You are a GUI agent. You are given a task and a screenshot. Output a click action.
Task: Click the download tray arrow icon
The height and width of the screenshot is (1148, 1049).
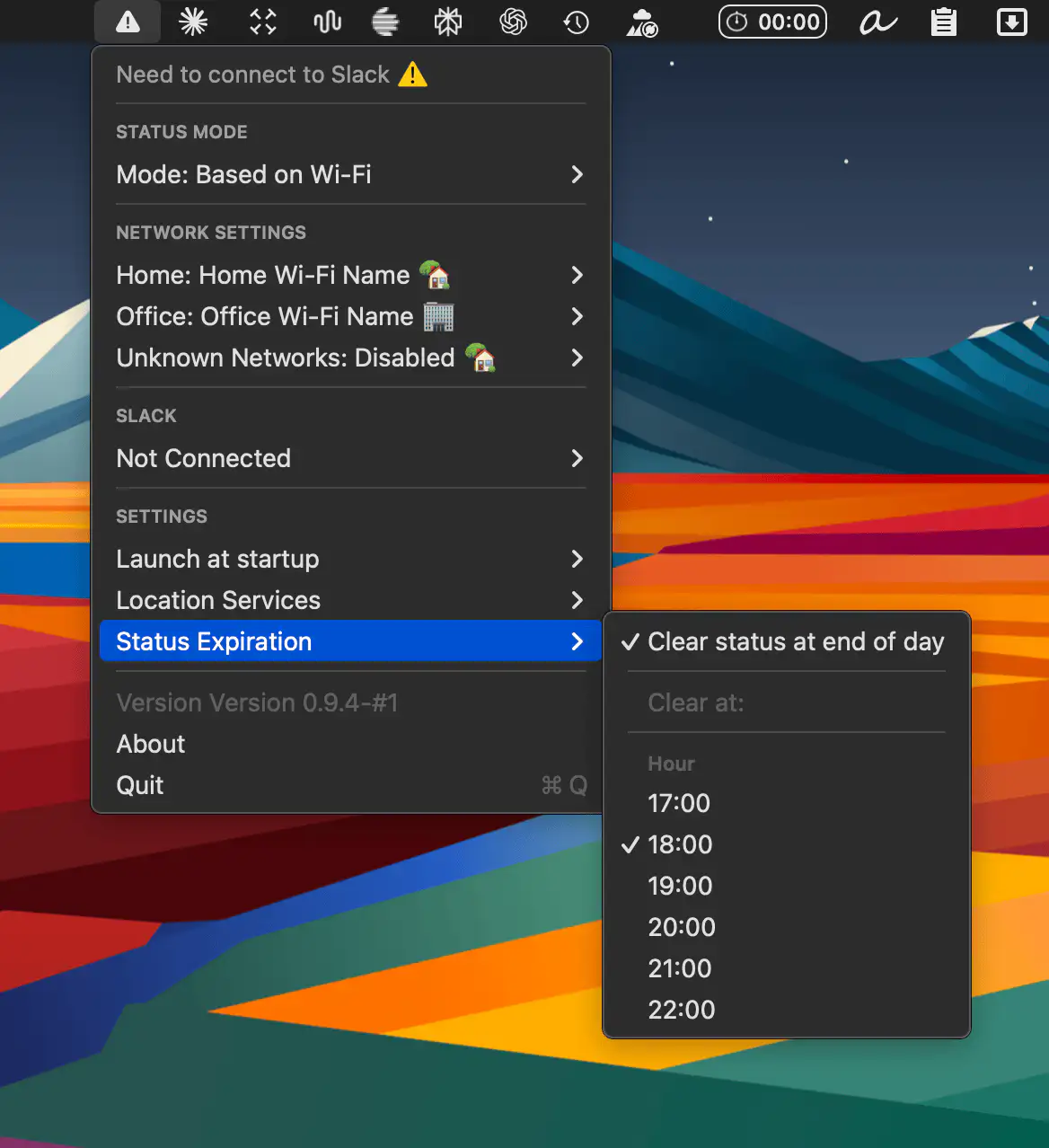click(x=1011, y=22)
